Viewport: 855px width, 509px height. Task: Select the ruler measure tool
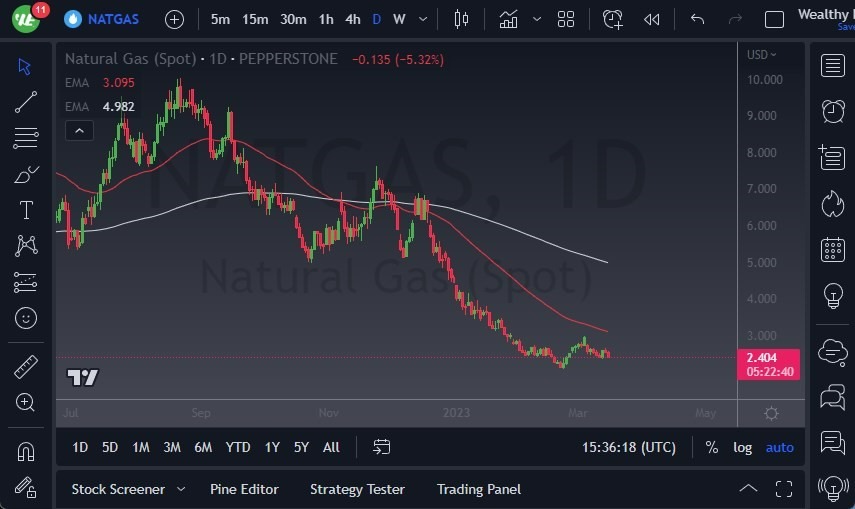[x=26, y=367]
